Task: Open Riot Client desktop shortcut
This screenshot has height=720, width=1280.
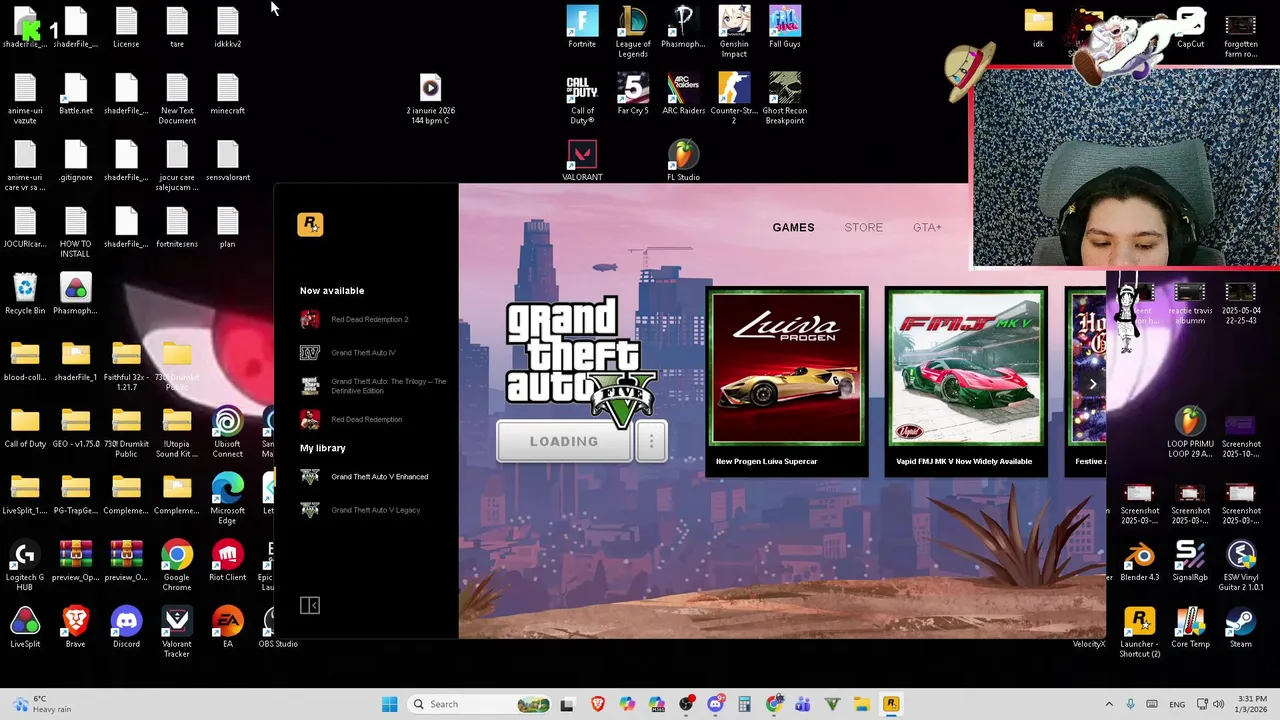Action: 227,561
